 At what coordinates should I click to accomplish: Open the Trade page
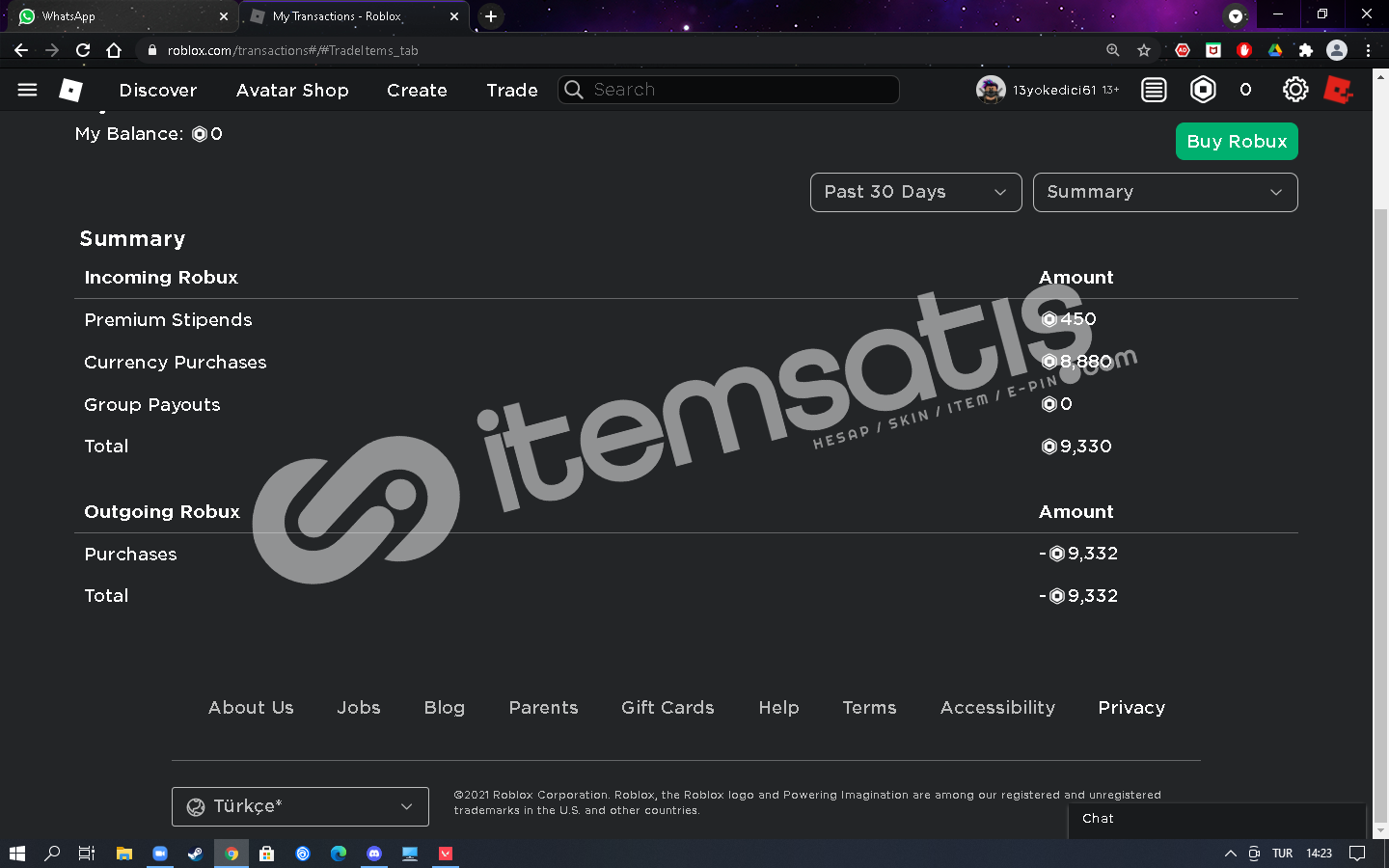click(512, 90)
